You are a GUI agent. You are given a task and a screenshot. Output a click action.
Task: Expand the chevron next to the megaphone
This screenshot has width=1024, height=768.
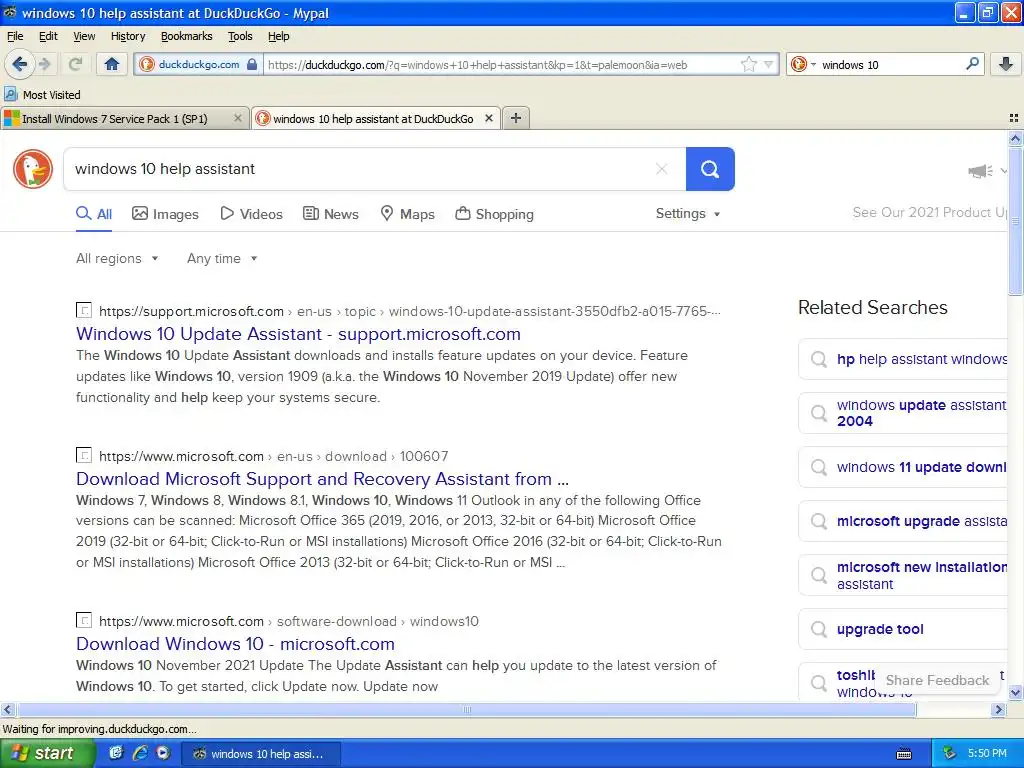click(x=1003, y=171)
